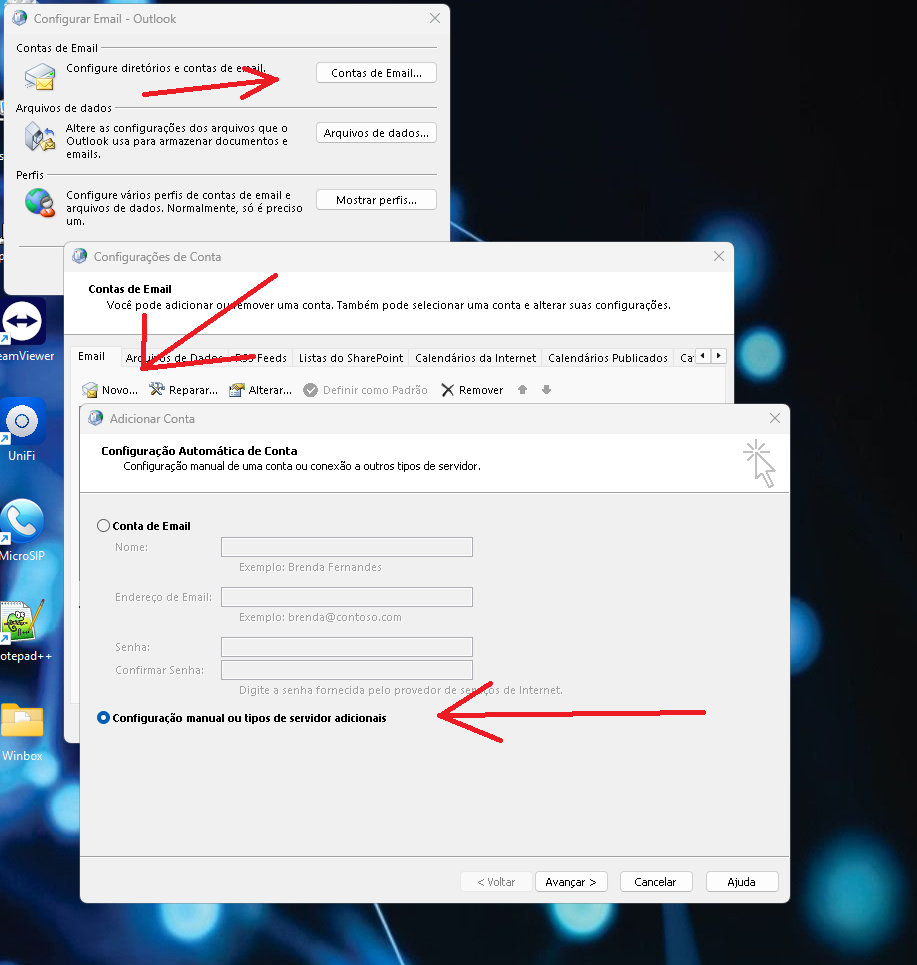Open Mostrar perfis button
This screenshot has width=917, height=965.
click(x=376, y=200)
